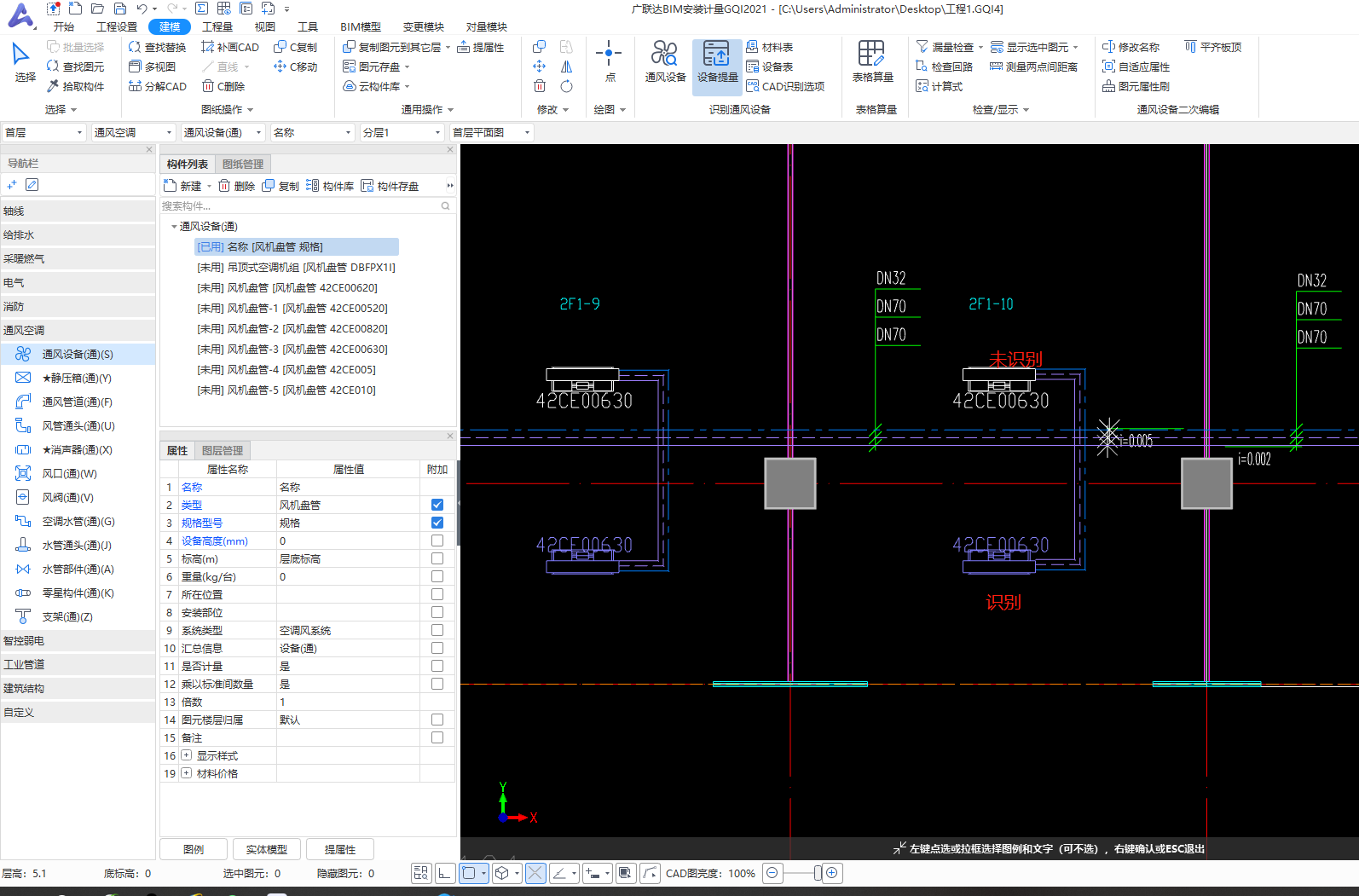This screenshot has height=896, width=1359.
Task: Open the 表格算量 tool
Action: click(x=872, y=61)
